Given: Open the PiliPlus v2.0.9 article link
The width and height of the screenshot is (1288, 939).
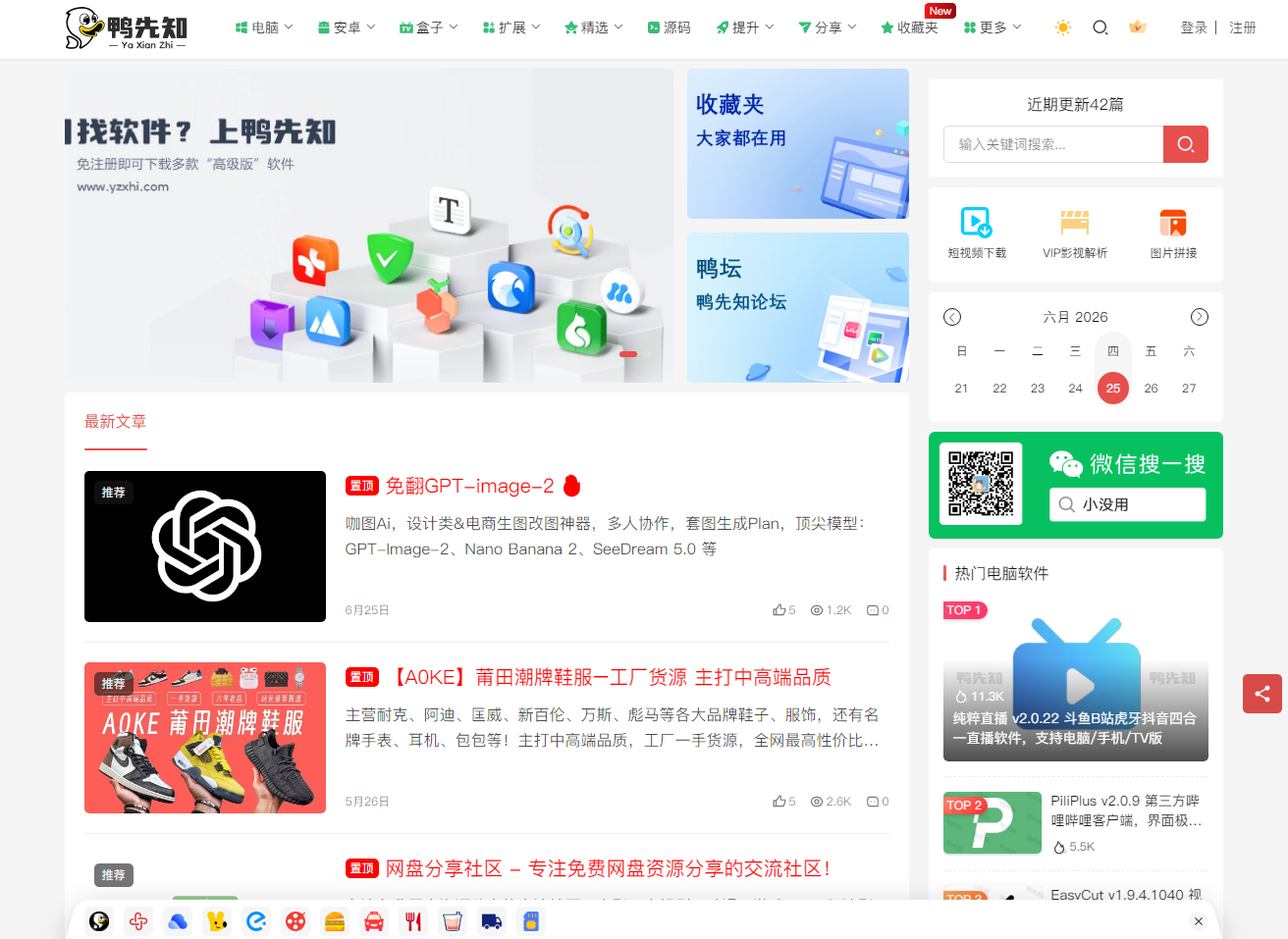Looking at the screenshot, I should (1126, 810).
